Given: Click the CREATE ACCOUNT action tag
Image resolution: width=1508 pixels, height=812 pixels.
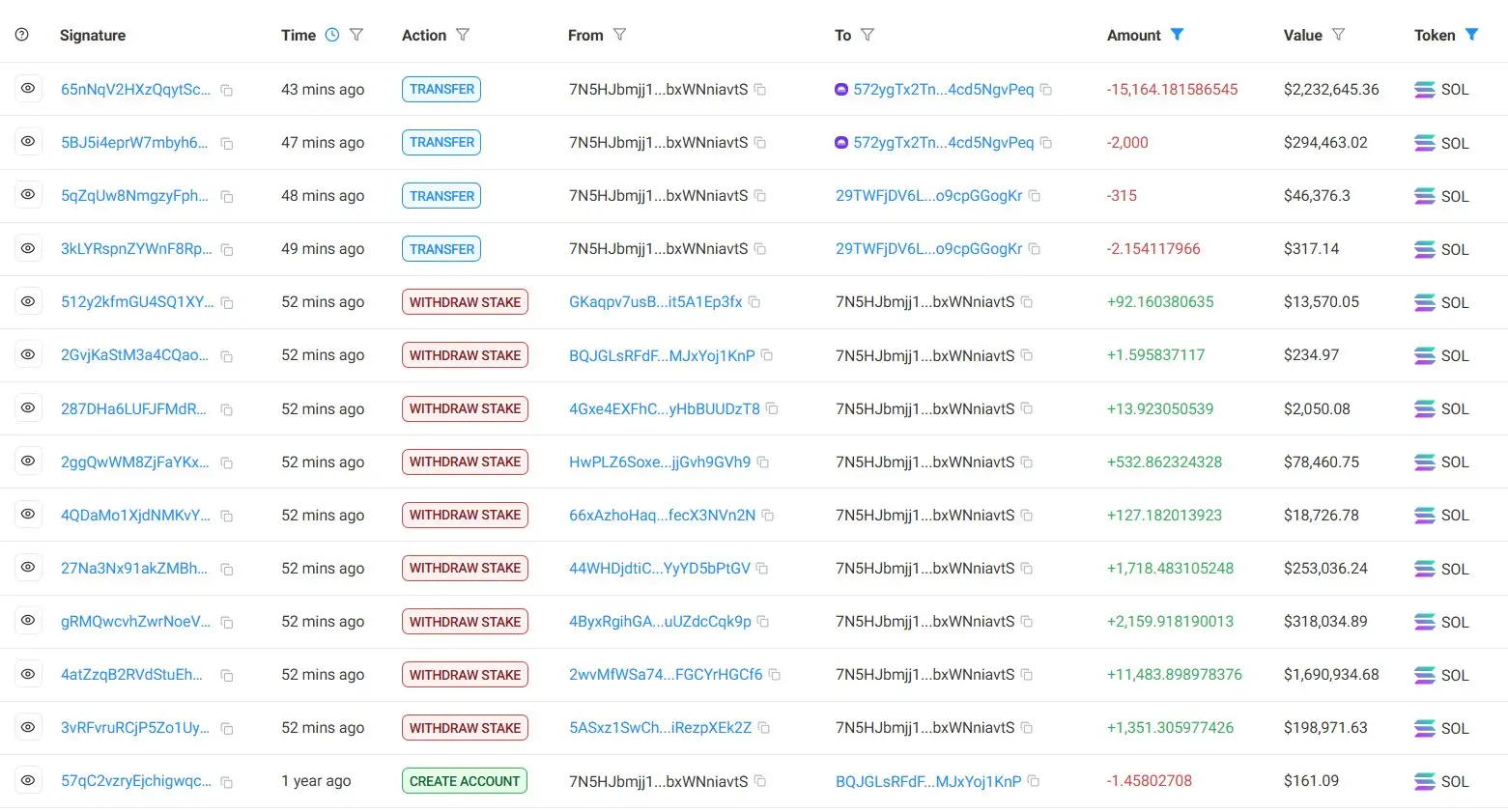Looking at the screenshot, I should [464, 781].
